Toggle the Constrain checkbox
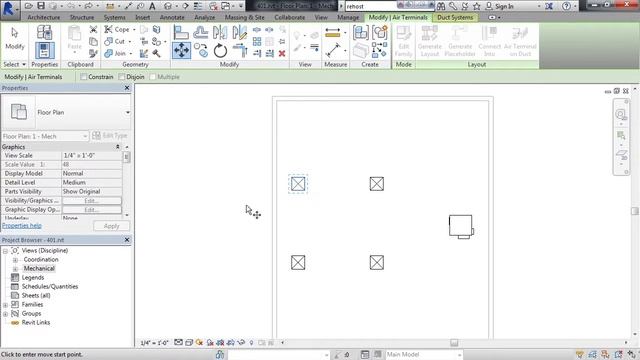 pos(84,77)
